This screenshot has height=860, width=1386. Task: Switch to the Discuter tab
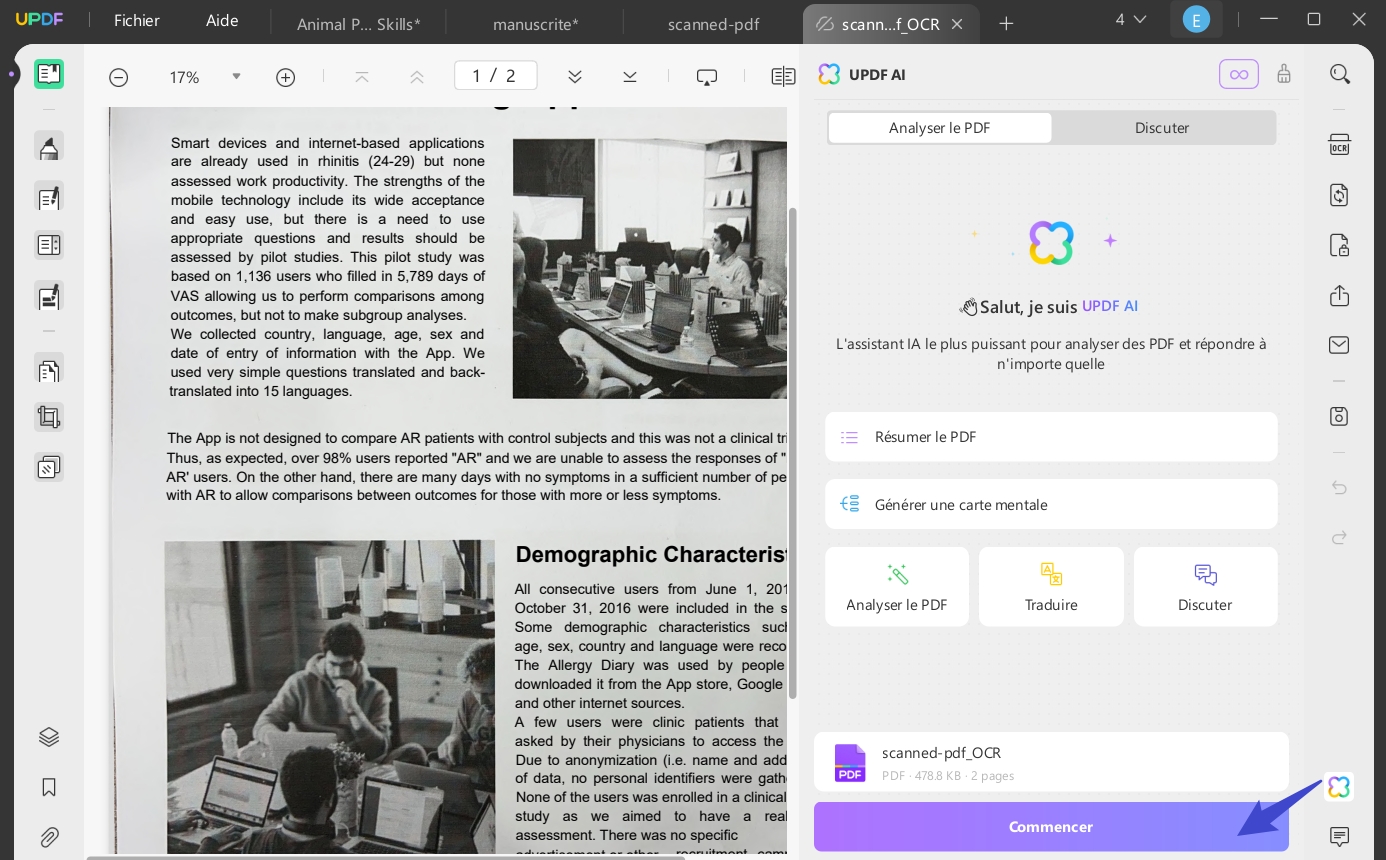pos(1162,128)
